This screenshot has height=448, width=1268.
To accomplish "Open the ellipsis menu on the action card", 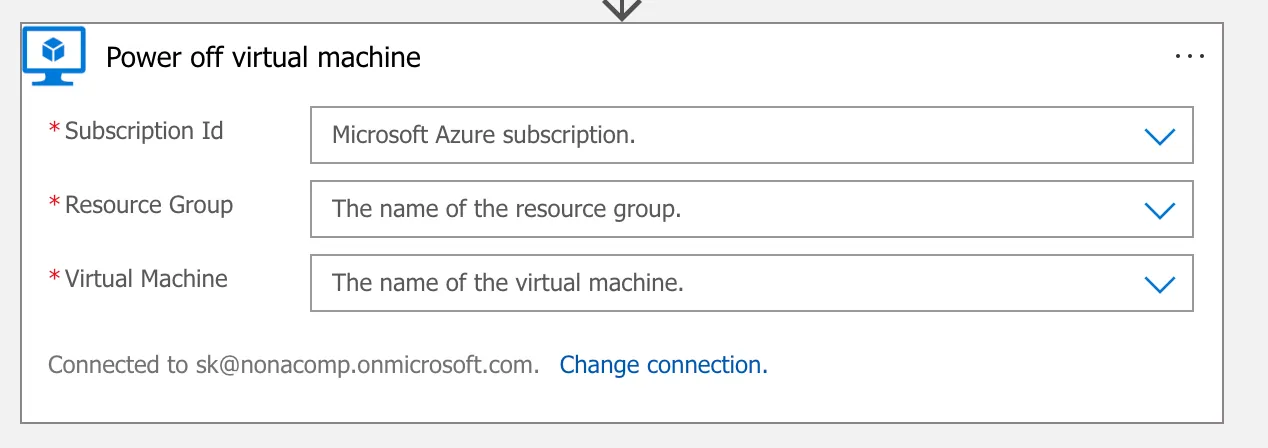I will (1189, 57).
